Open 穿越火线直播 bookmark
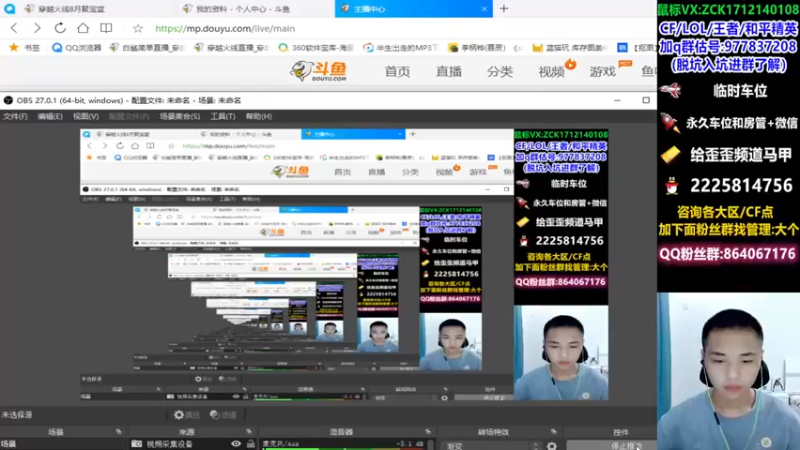The height and width of the screenshot is (450, 800). click(x=232, y=47)
